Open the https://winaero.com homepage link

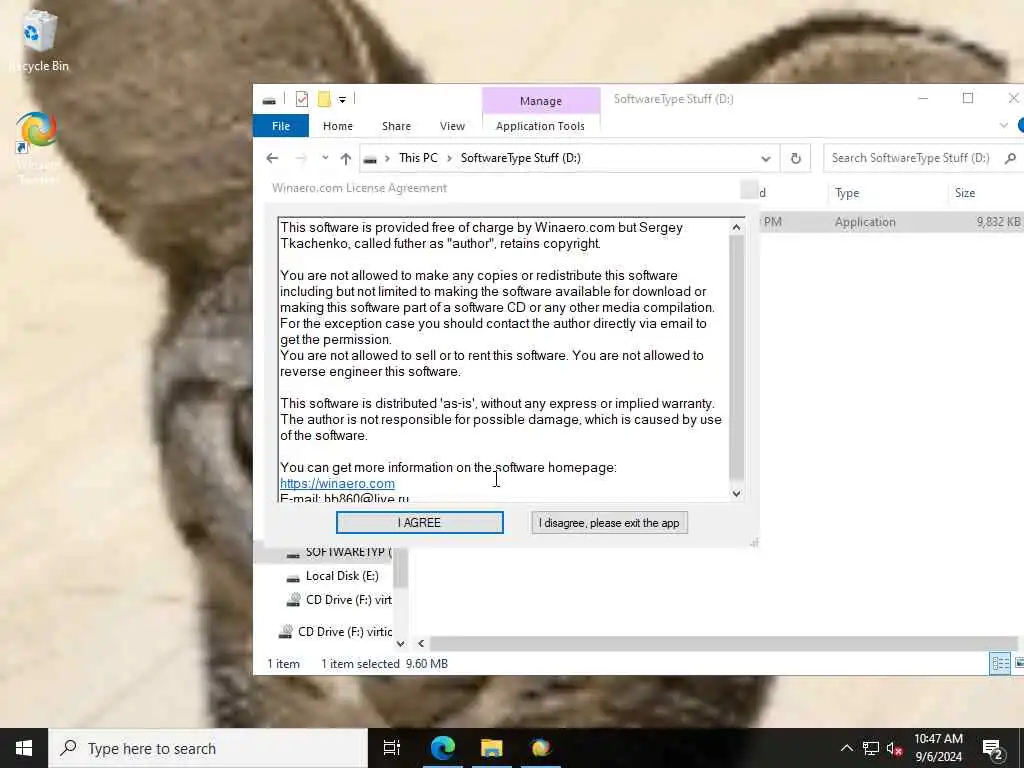(x=337, y=483)
